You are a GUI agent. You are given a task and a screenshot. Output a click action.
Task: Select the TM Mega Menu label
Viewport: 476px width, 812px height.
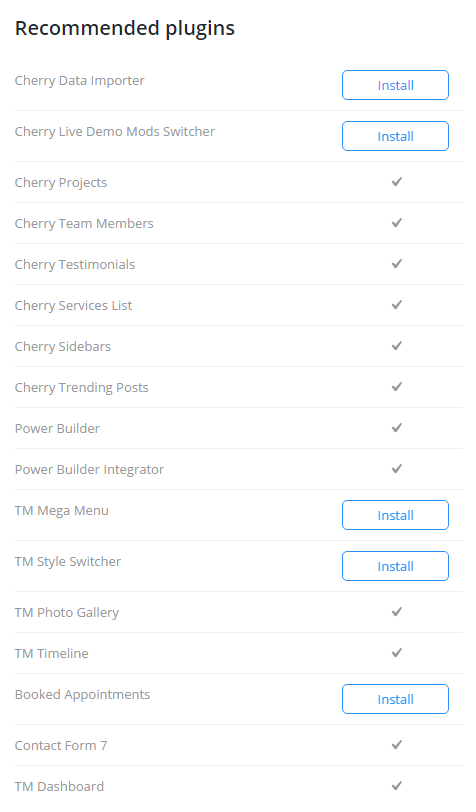[62, 511]
